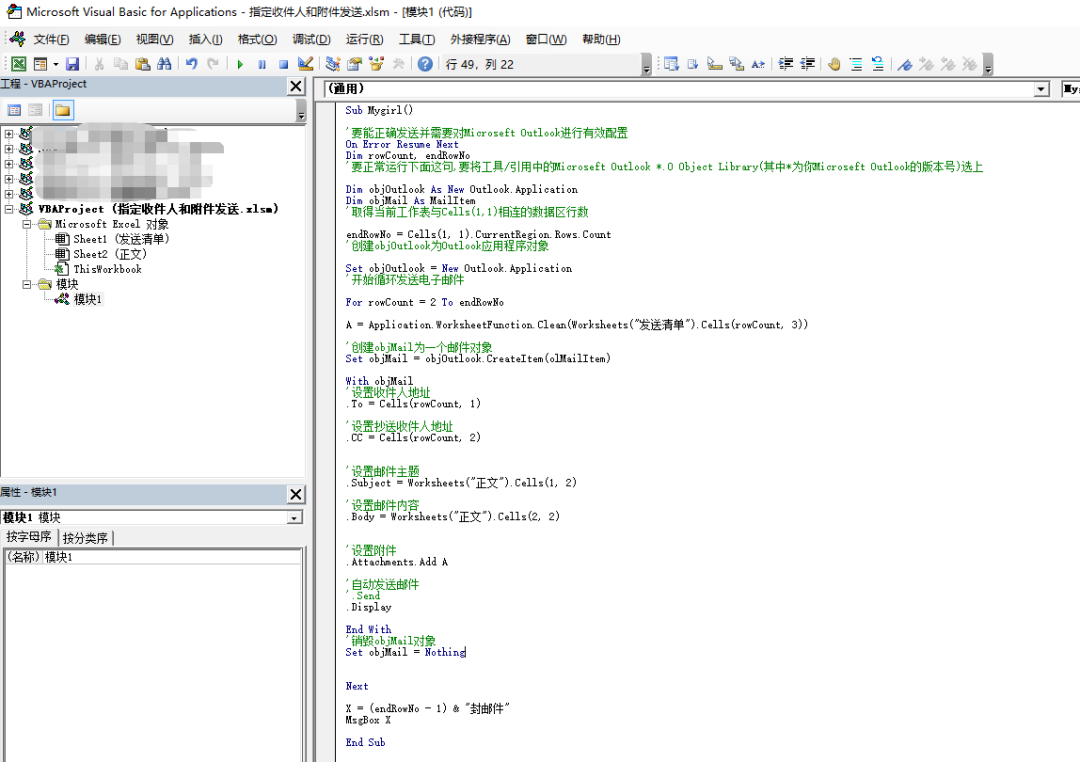Click the Break (pause) toolbar icon

click(262, 64)
